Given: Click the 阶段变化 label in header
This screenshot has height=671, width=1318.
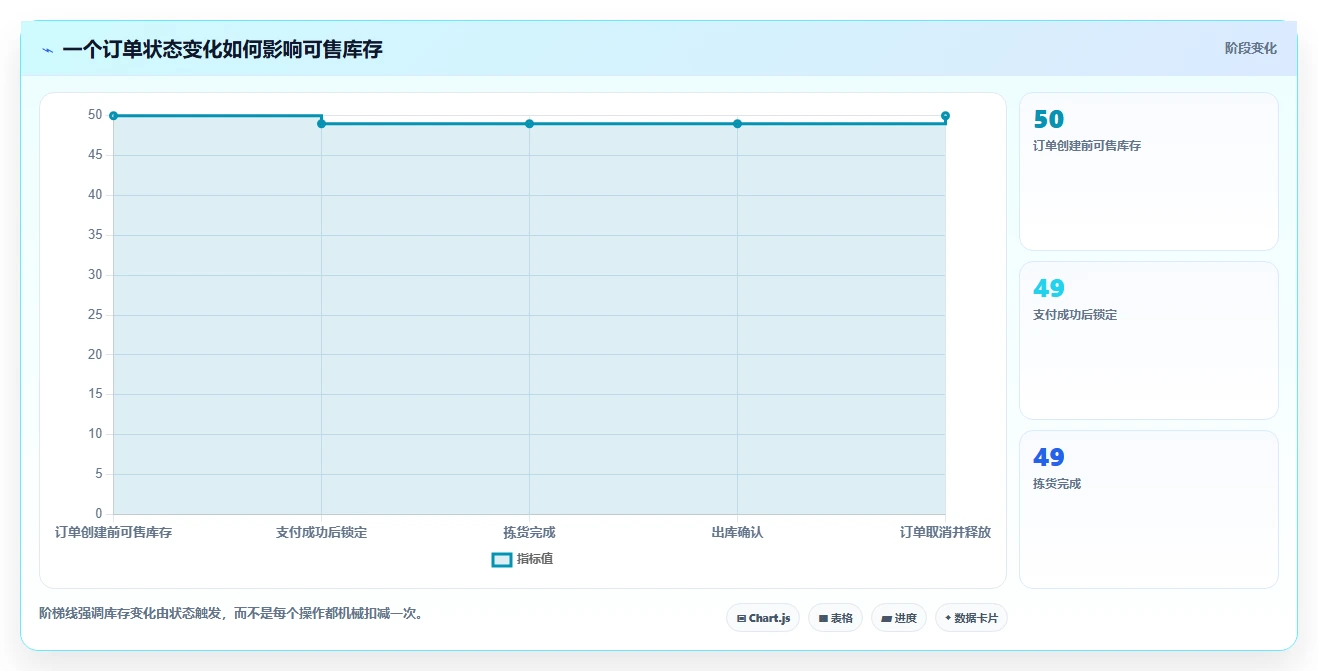Looking at the screenshot, I should pyautogui.click(x=1250, y=48).
